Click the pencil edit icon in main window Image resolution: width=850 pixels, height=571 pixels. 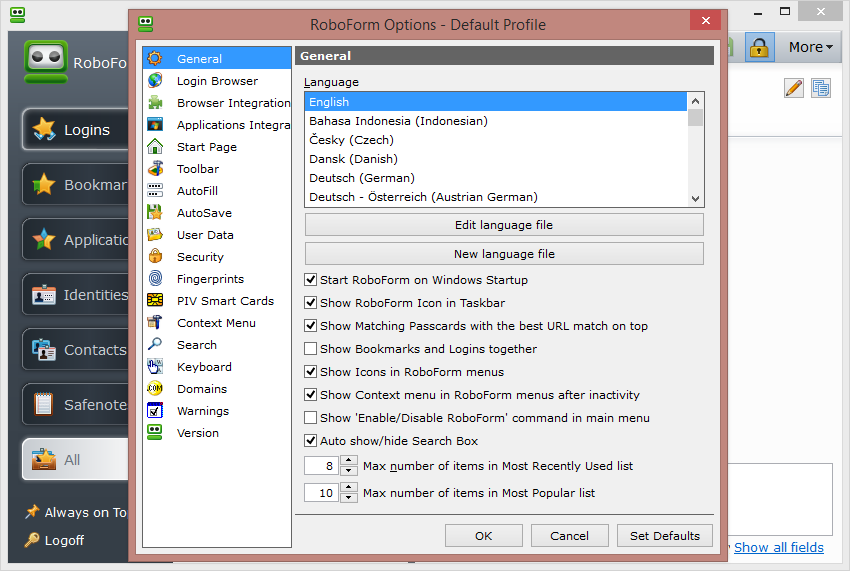[x=794, y=88]
